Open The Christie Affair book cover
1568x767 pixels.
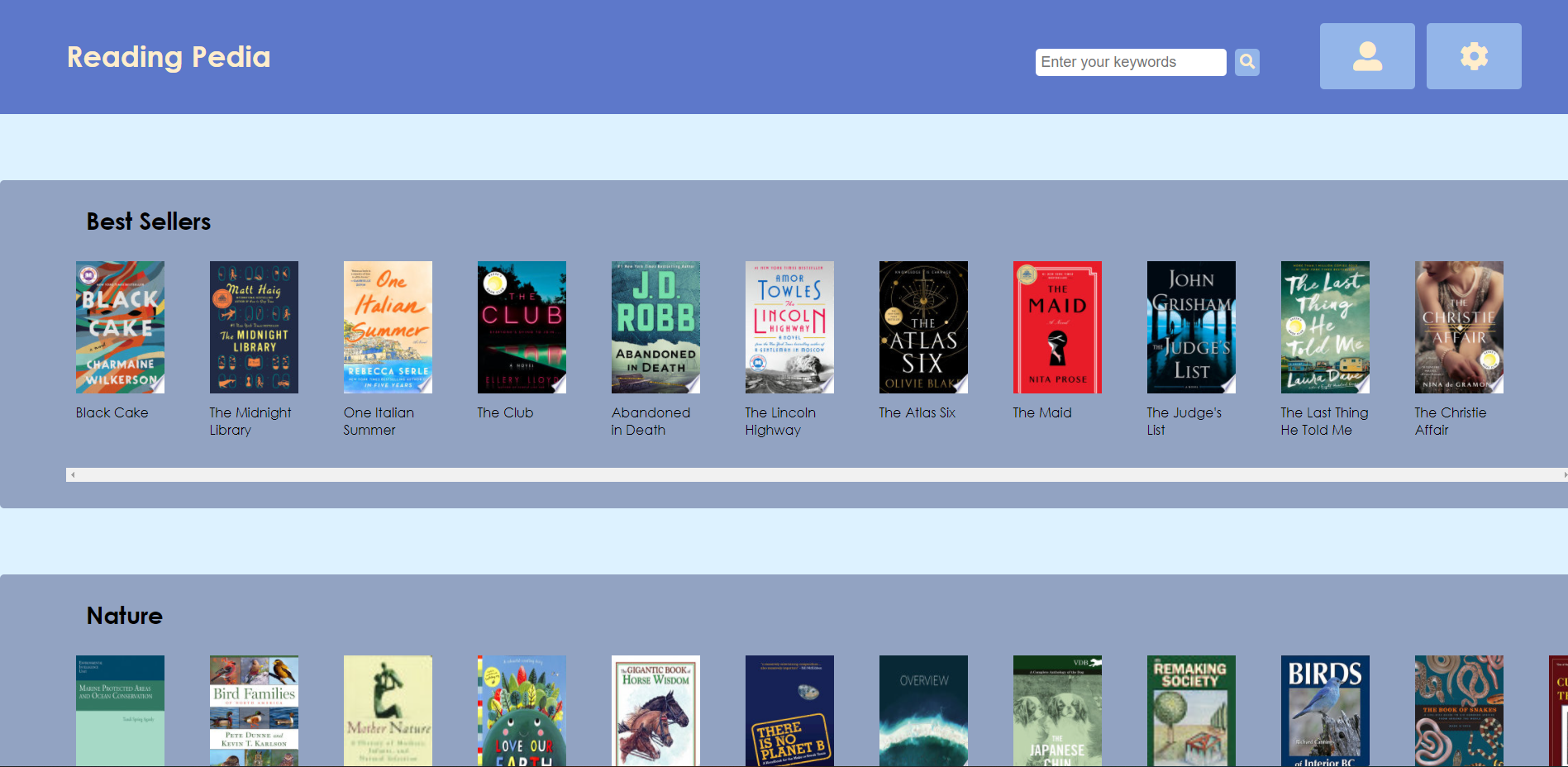point(1459,326)
